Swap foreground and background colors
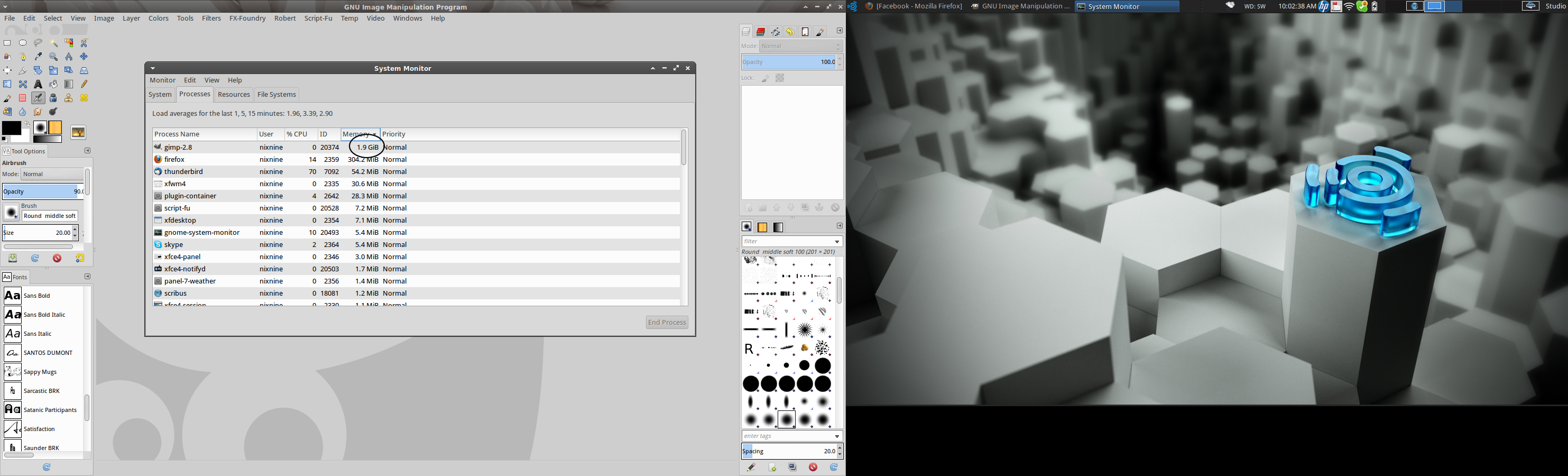 tap(27, 124)
